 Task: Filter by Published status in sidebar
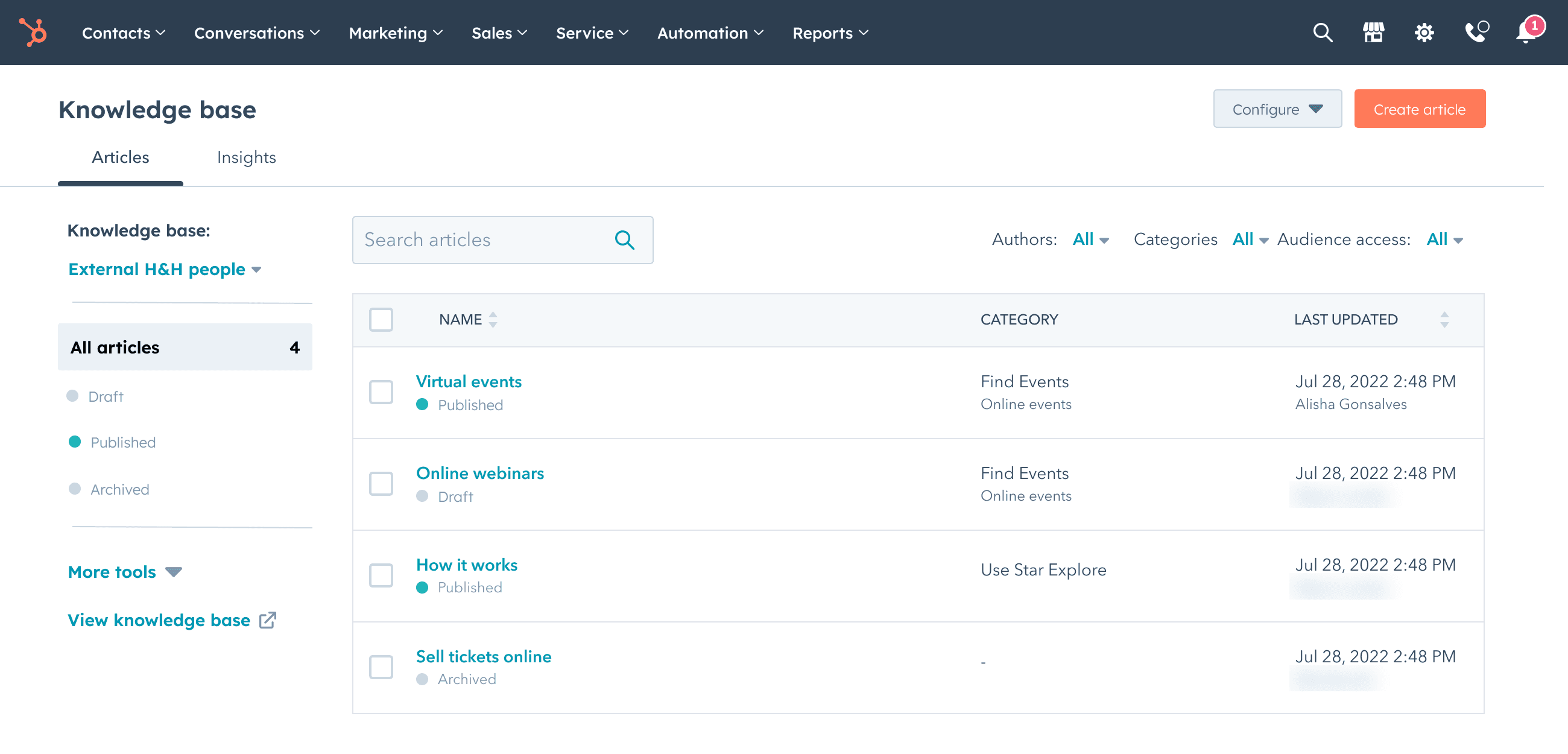[112, 442]
